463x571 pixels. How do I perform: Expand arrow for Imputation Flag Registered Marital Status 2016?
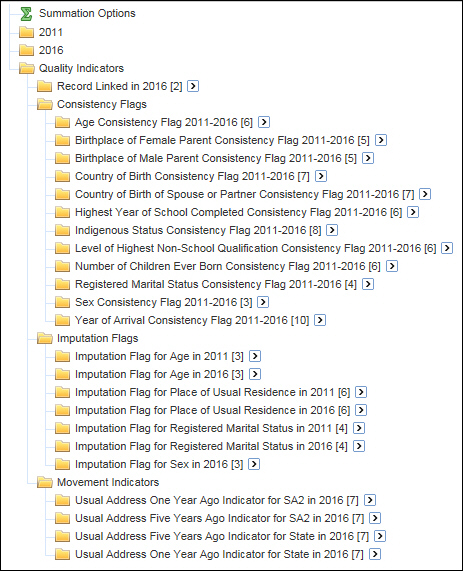(x=359, y=446)
